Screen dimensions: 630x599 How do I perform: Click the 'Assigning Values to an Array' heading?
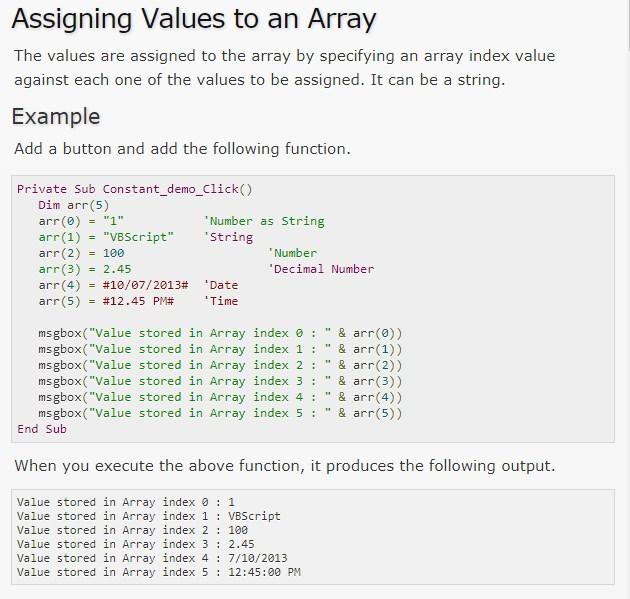194,18
